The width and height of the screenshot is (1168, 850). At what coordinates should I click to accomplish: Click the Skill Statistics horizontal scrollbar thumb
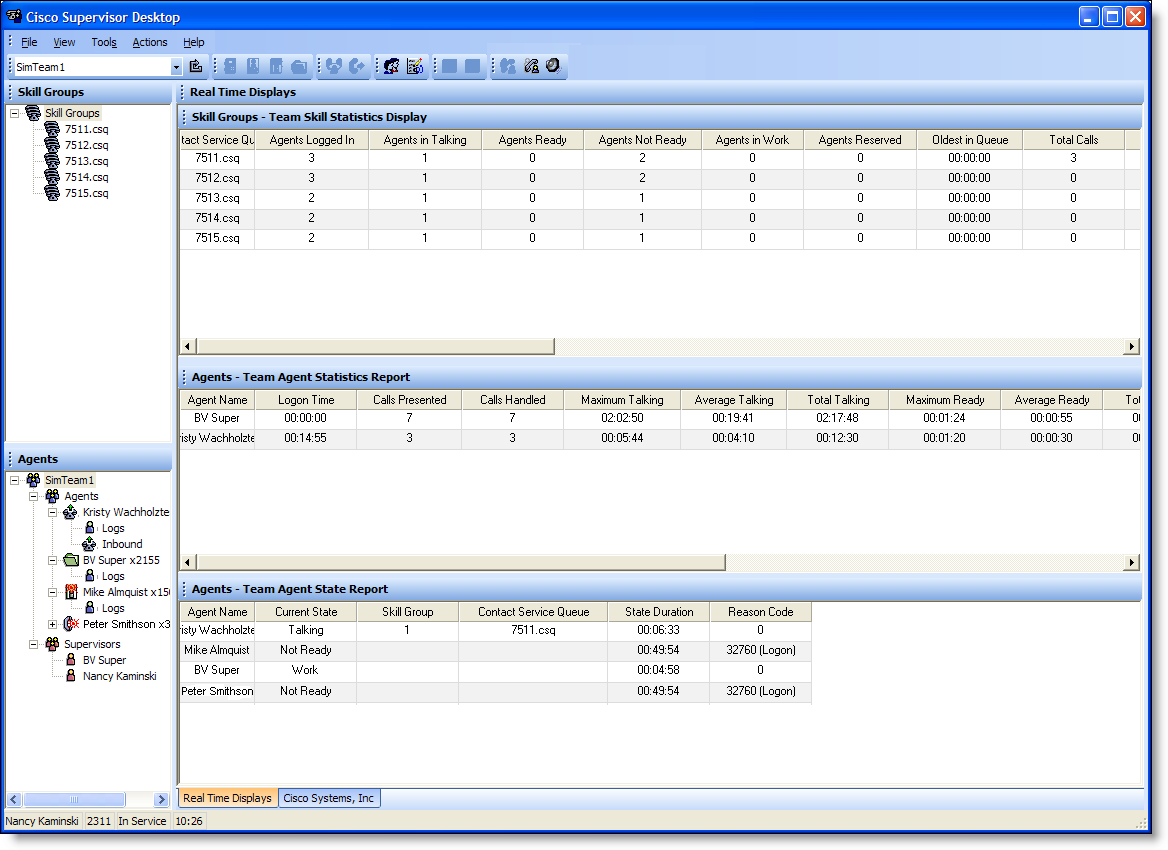click(x=375, y=346)
